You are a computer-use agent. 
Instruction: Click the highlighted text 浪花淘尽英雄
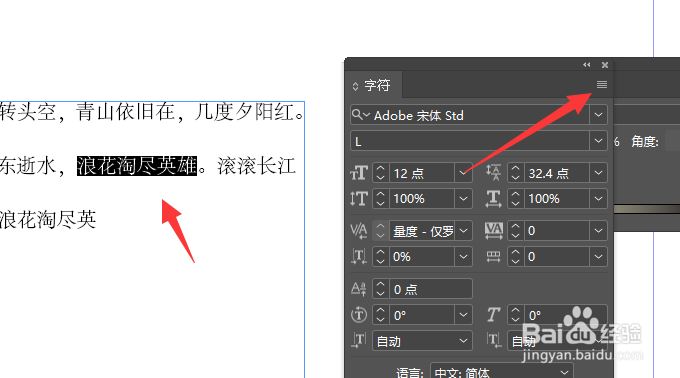[x=137, y=166]
